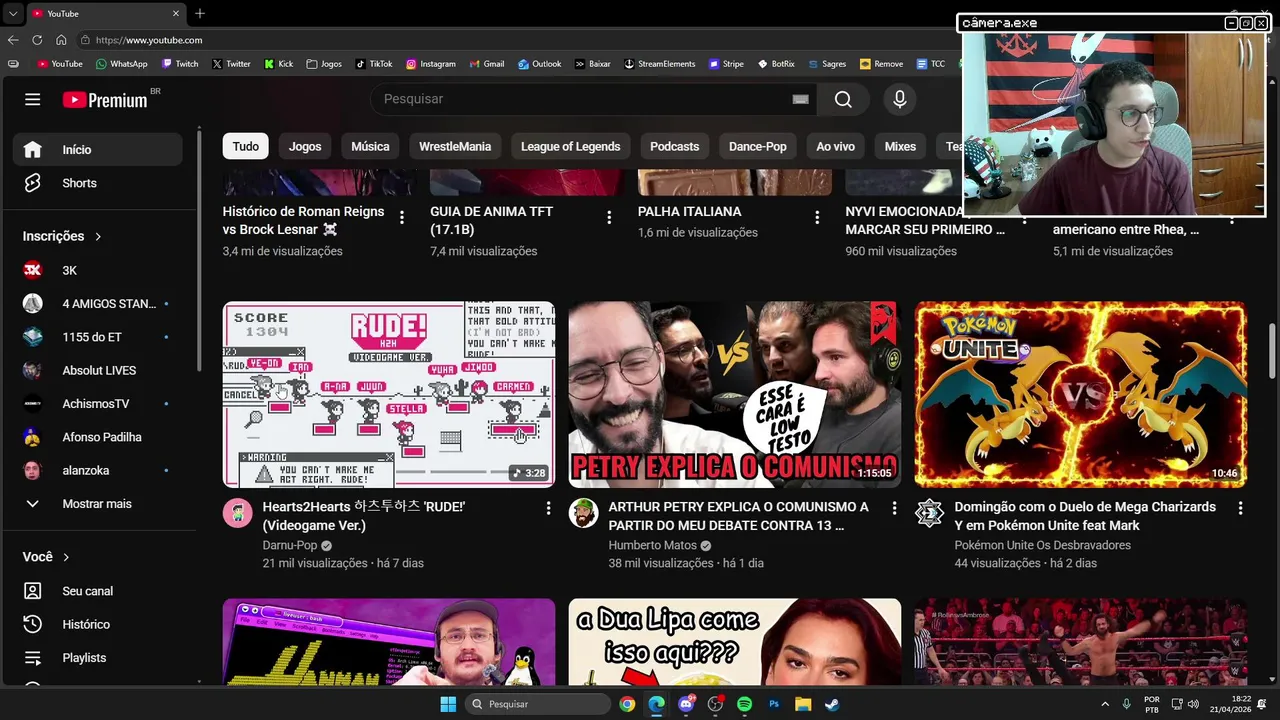The width and height of the screenshot is (1280, 720).
Task: Open options menu for Hearts2Hearts RUDE! video
Action: tap(548, 509)
